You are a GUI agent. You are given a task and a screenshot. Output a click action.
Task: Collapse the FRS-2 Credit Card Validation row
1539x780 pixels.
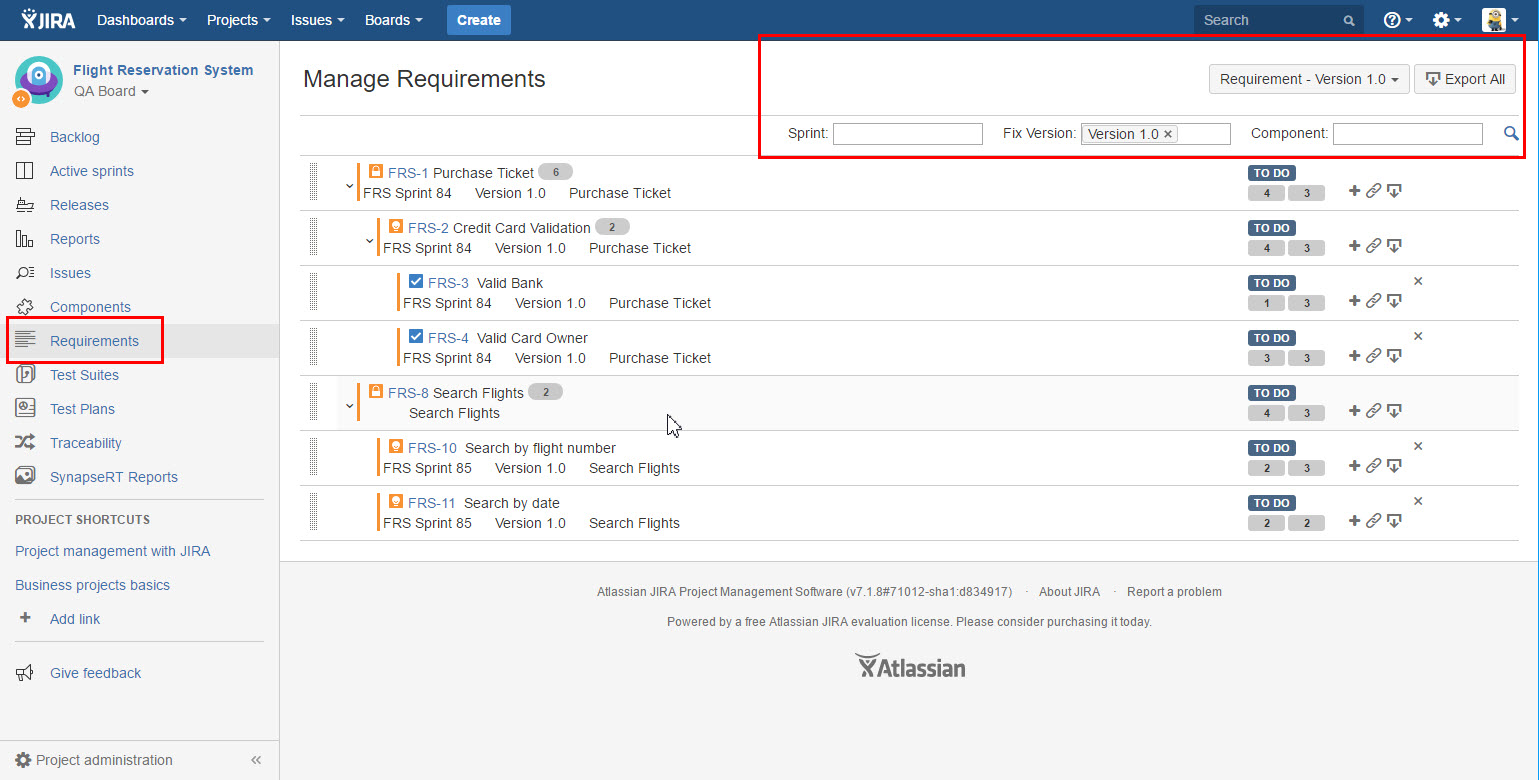(x=370, y=241)
